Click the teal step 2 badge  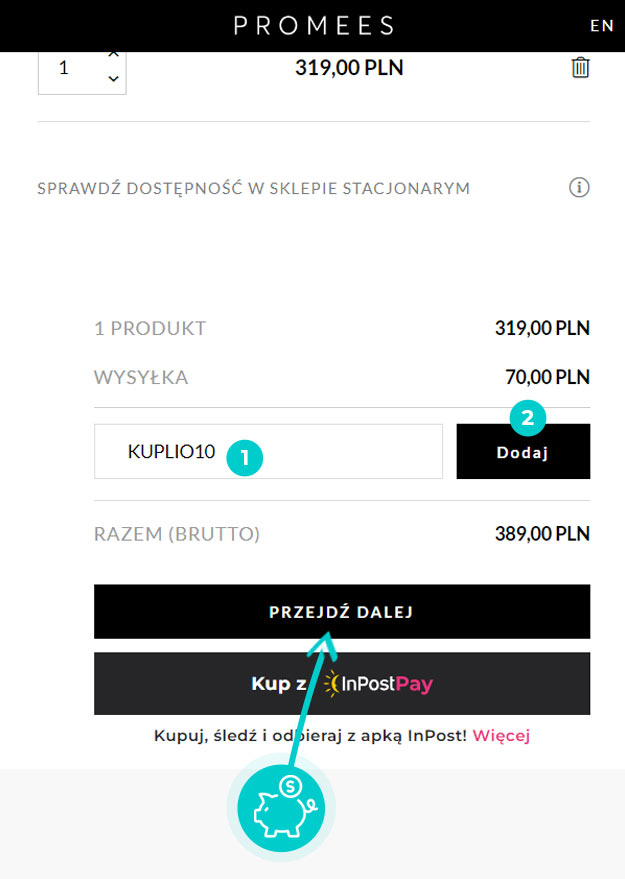pyautogui.click(x=527, y=417)
